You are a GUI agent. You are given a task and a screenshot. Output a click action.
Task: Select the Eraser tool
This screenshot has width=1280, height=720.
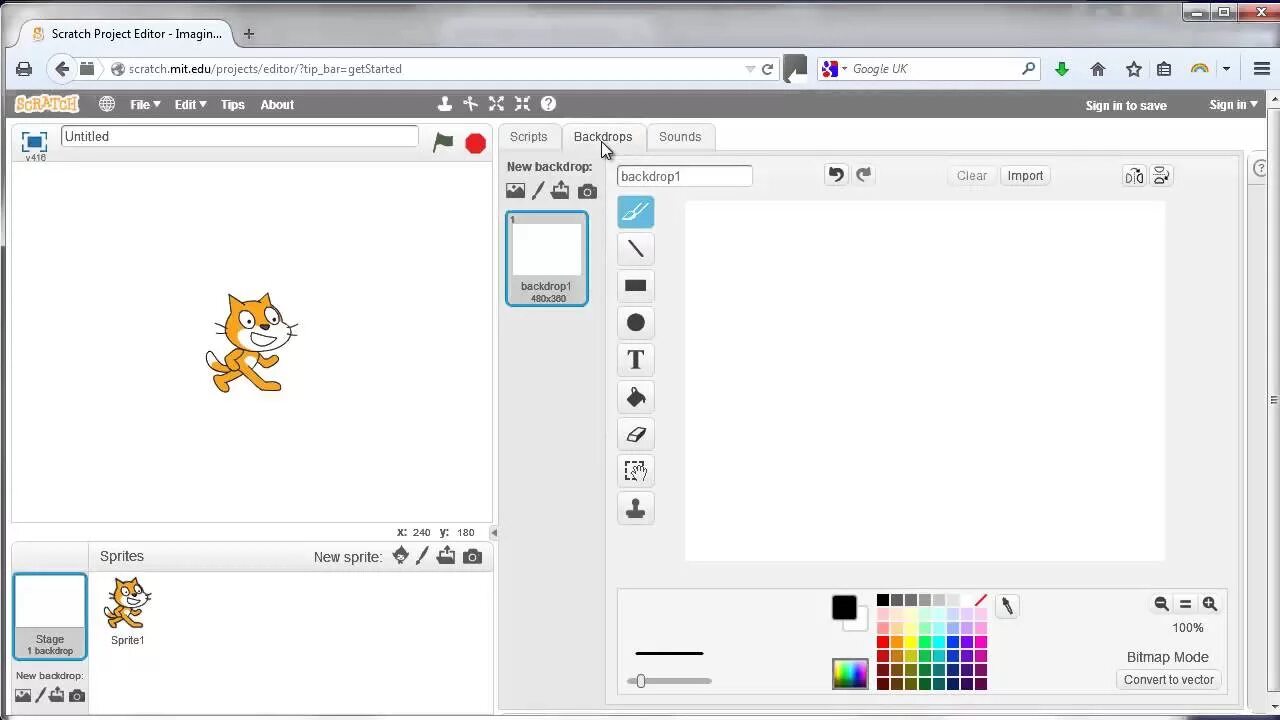pyautogui.click(x=635, y=433)
